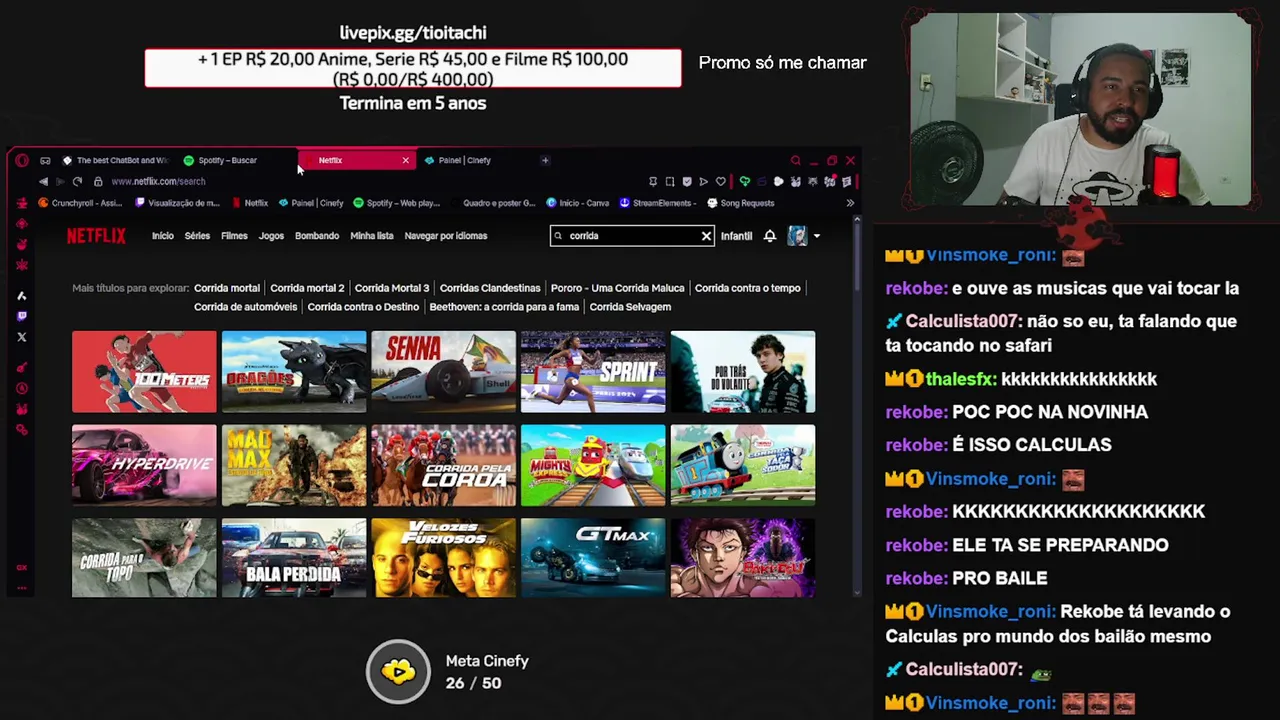Open the Jogos section on Netflix
1280x720 pixels.
click(x=271, y=236)
